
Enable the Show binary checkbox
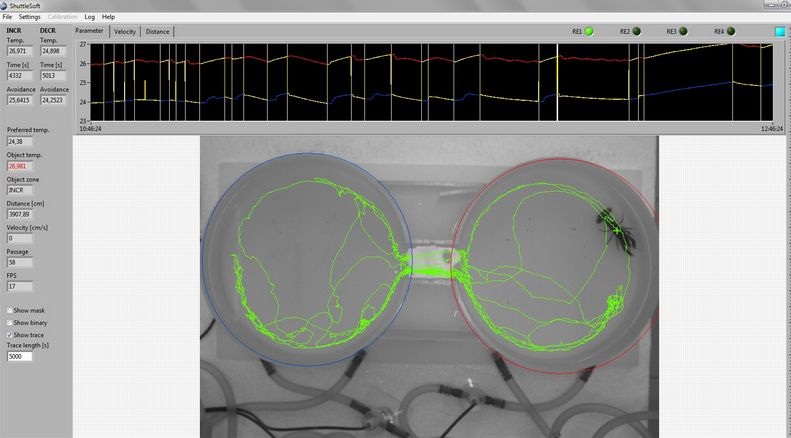(x=10, y=323)
